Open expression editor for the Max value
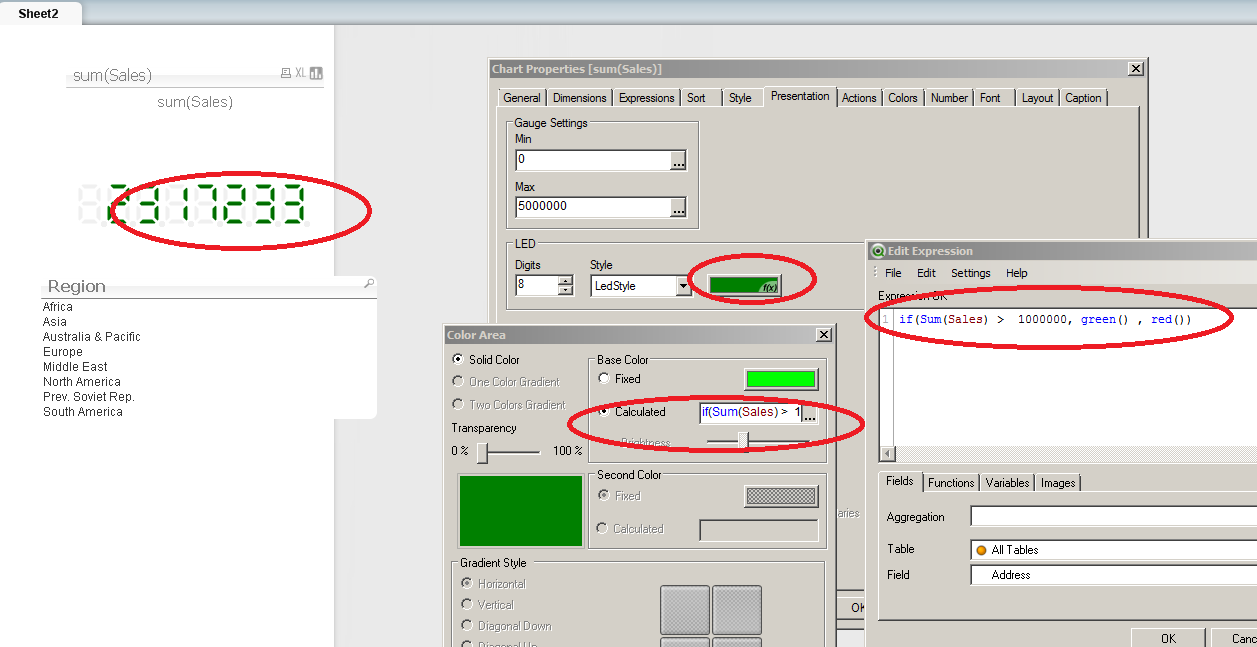The image size is (1257, 647). click(678, 208)
